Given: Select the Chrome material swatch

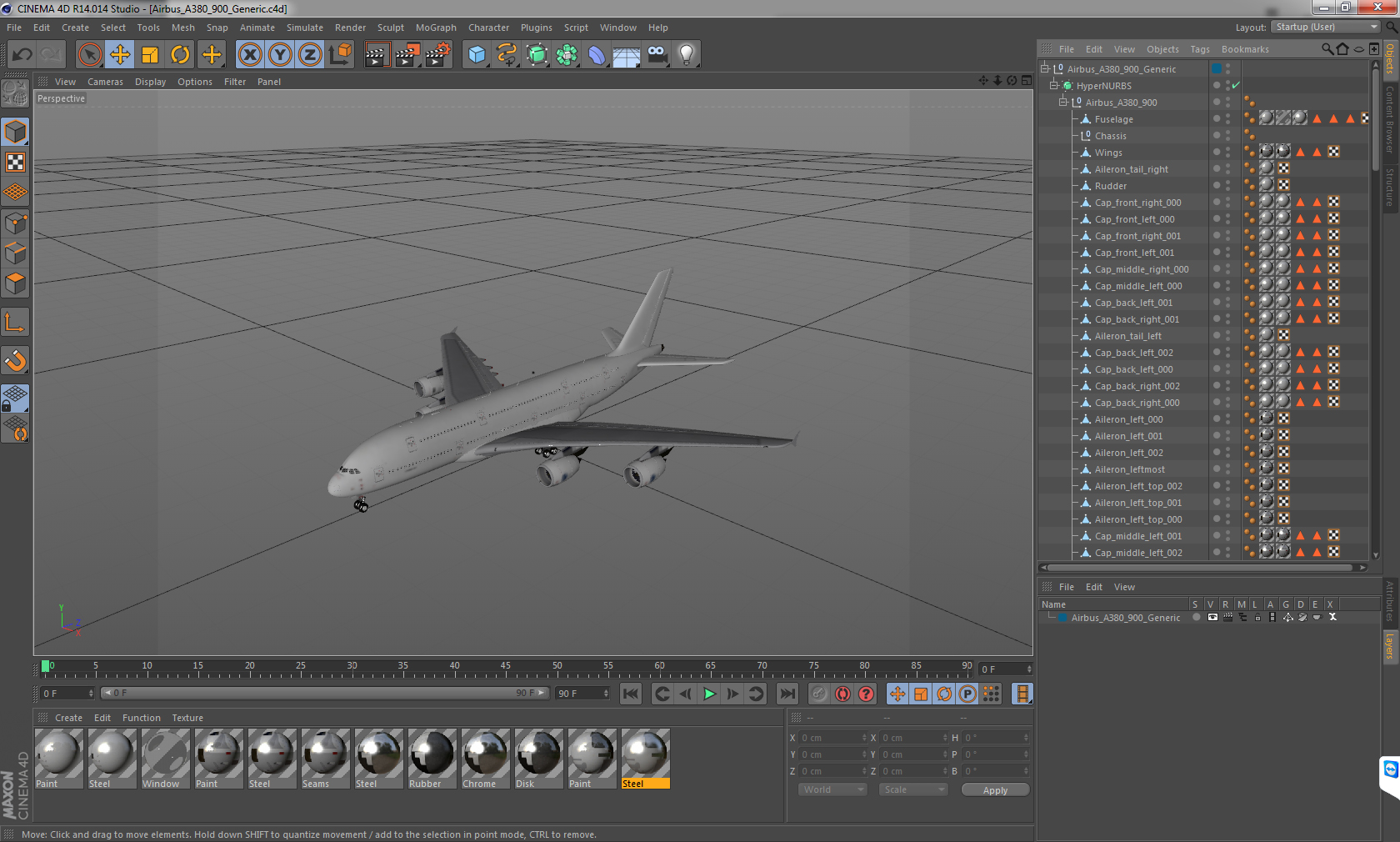Looking at the screenshot, I should pyautogui.click(x=486, y=759).
